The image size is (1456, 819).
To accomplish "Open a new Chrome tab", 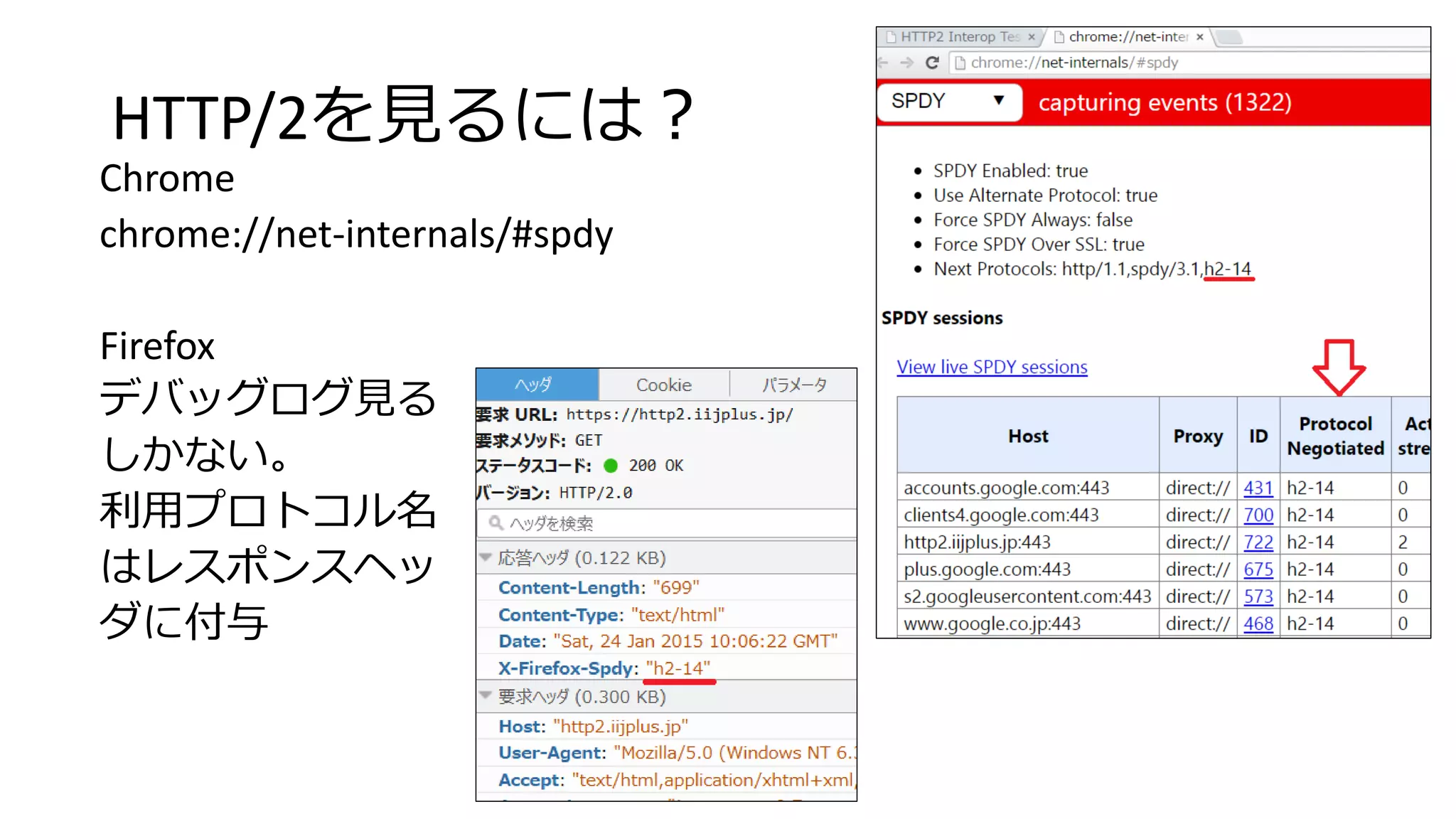I will point(1228,37).
